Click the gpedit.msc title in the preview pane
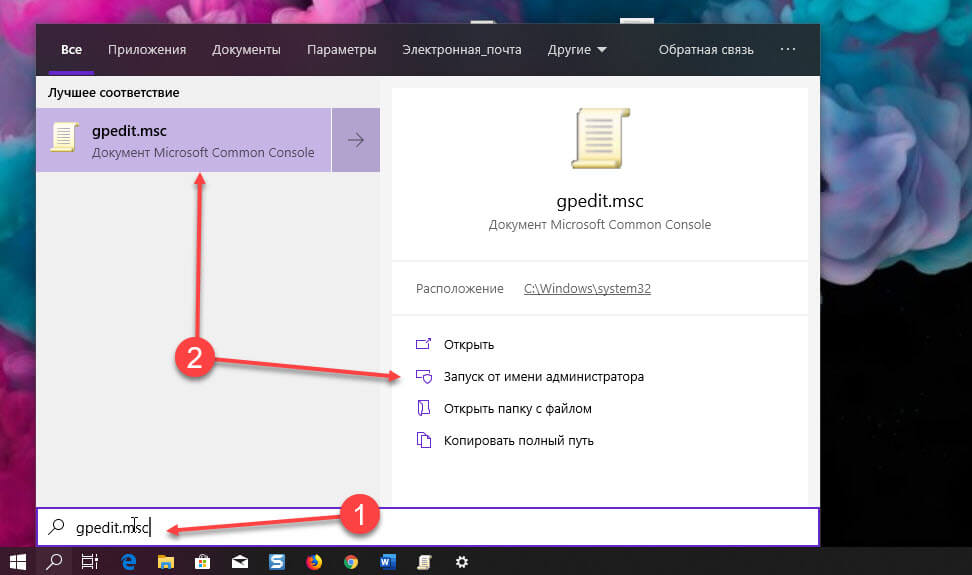 click(600, 201)
